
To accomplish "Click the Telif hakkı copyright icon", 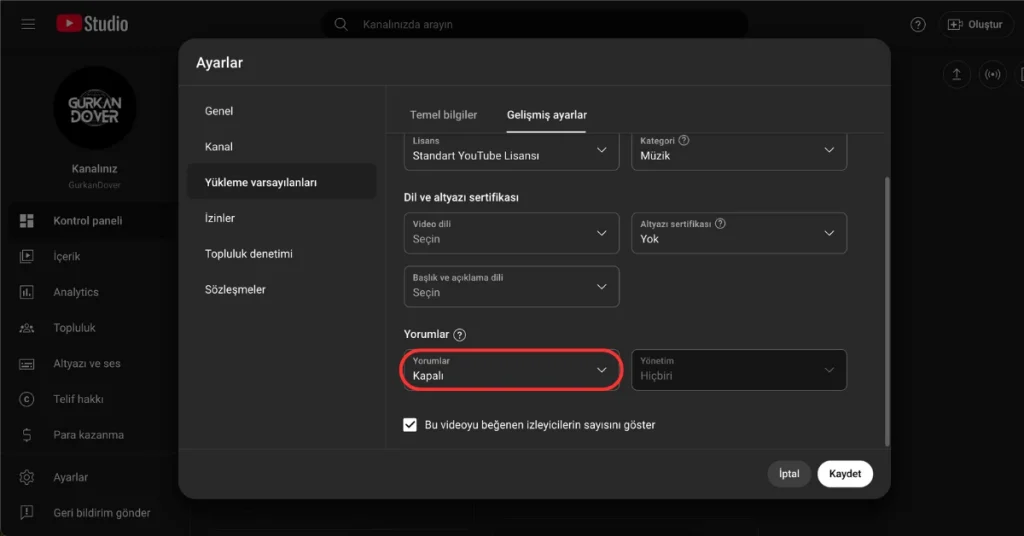I will (27, 399).
